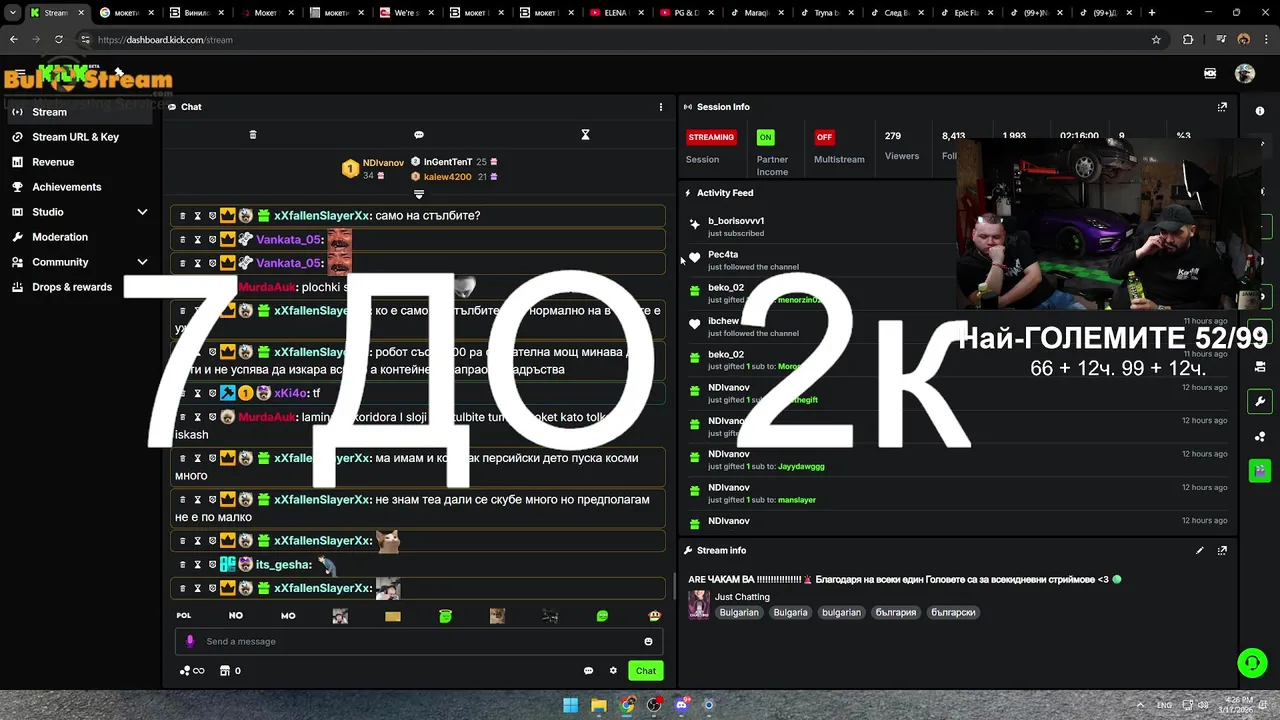Toggle the Multistream OFF switch
The width and height of the screenshot is (1280, 720).
click(x=824, y=137)
